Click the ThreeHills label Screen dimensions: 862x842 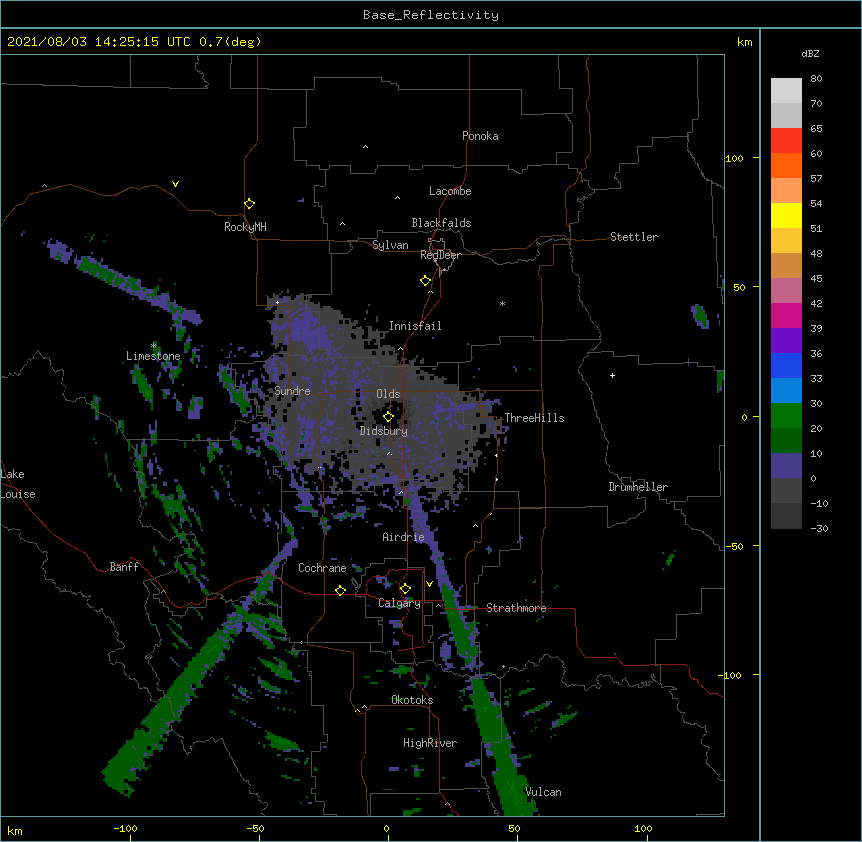(534, 418)
